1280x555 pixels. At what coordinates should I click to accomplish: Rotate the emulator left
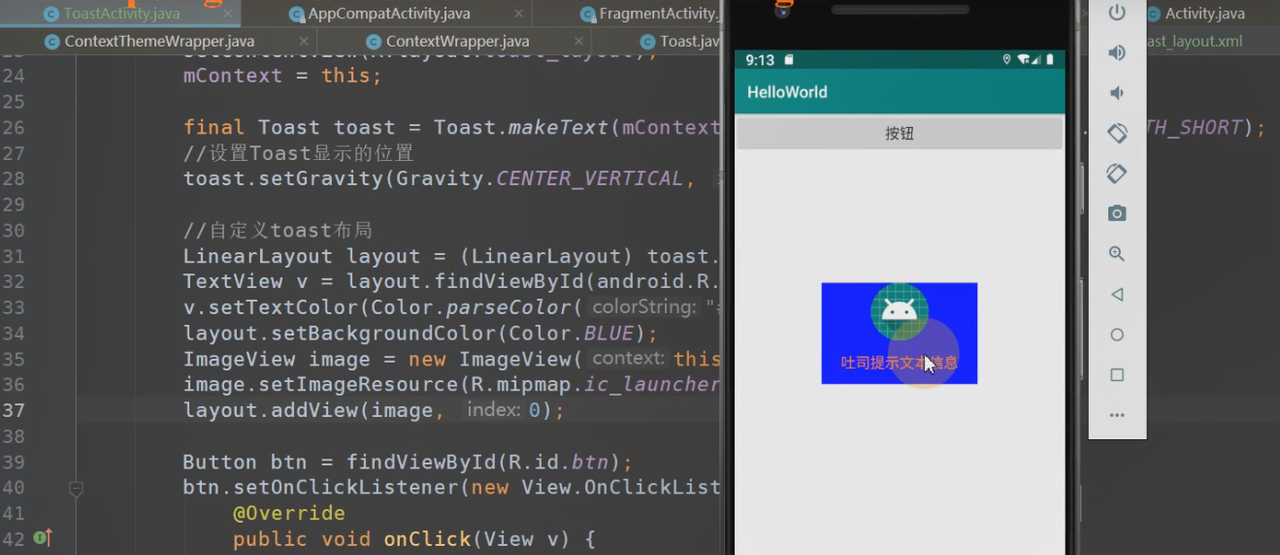1117,133
